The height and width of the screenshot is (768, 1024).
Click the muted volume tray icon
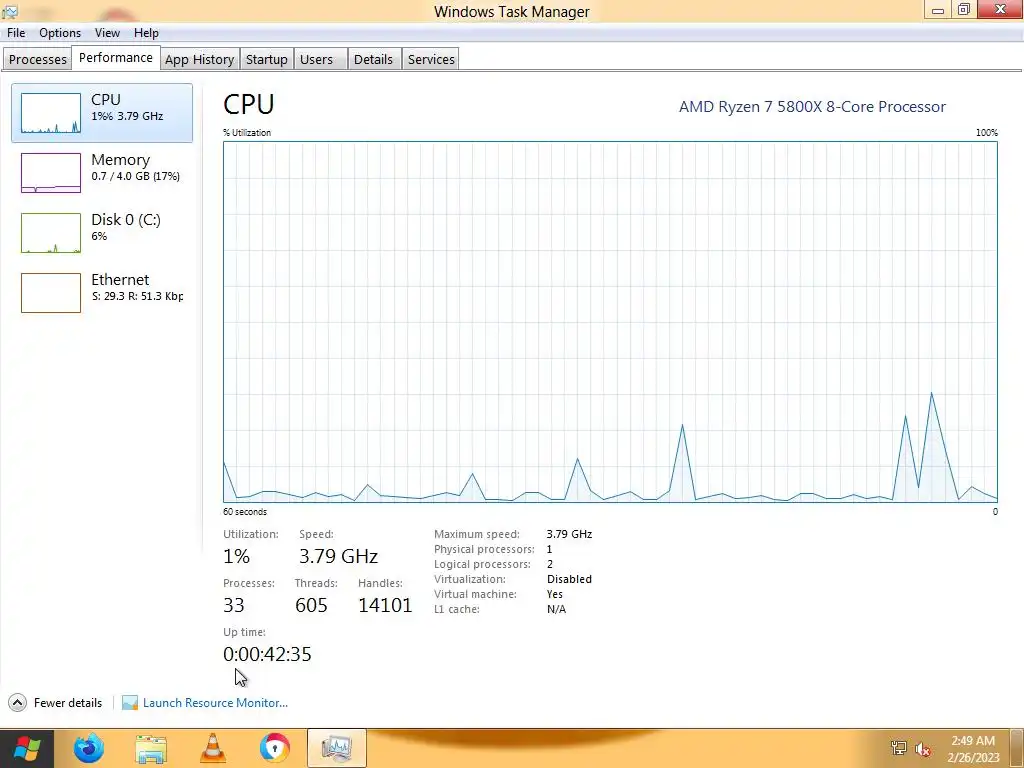click(x=923, y=749)
